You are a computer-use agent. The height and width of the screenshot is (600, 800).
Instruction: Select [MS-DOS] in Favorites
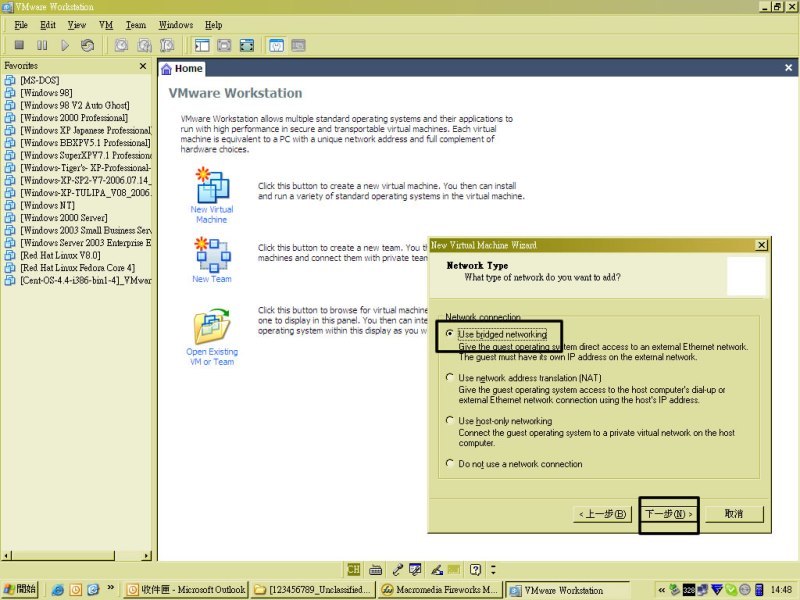pos(39,80)
